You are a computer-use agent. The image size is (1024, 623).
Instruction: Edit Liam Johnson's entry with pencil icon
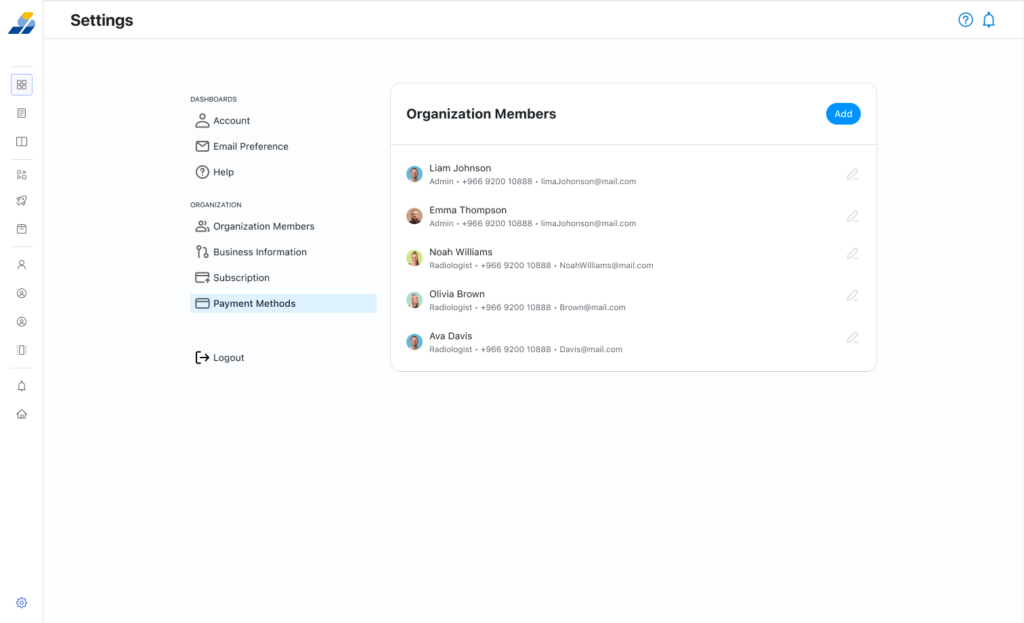point(852,174)
